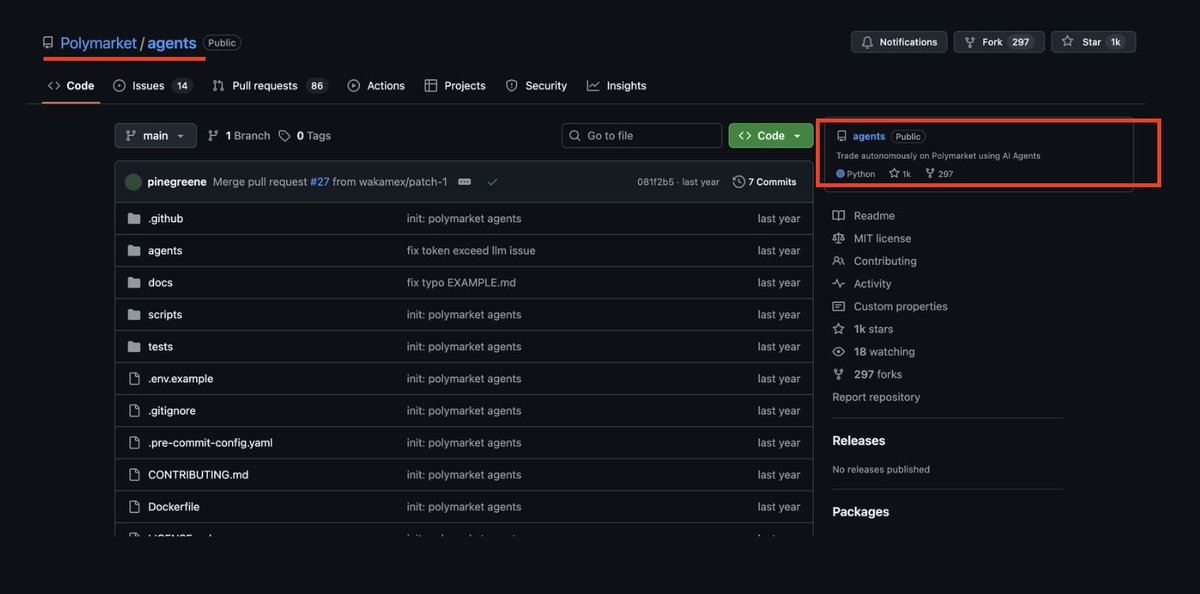Expand the main branch dropdown
The width and height of the screenshot is (1200, 594).
[x=155, y=136]
